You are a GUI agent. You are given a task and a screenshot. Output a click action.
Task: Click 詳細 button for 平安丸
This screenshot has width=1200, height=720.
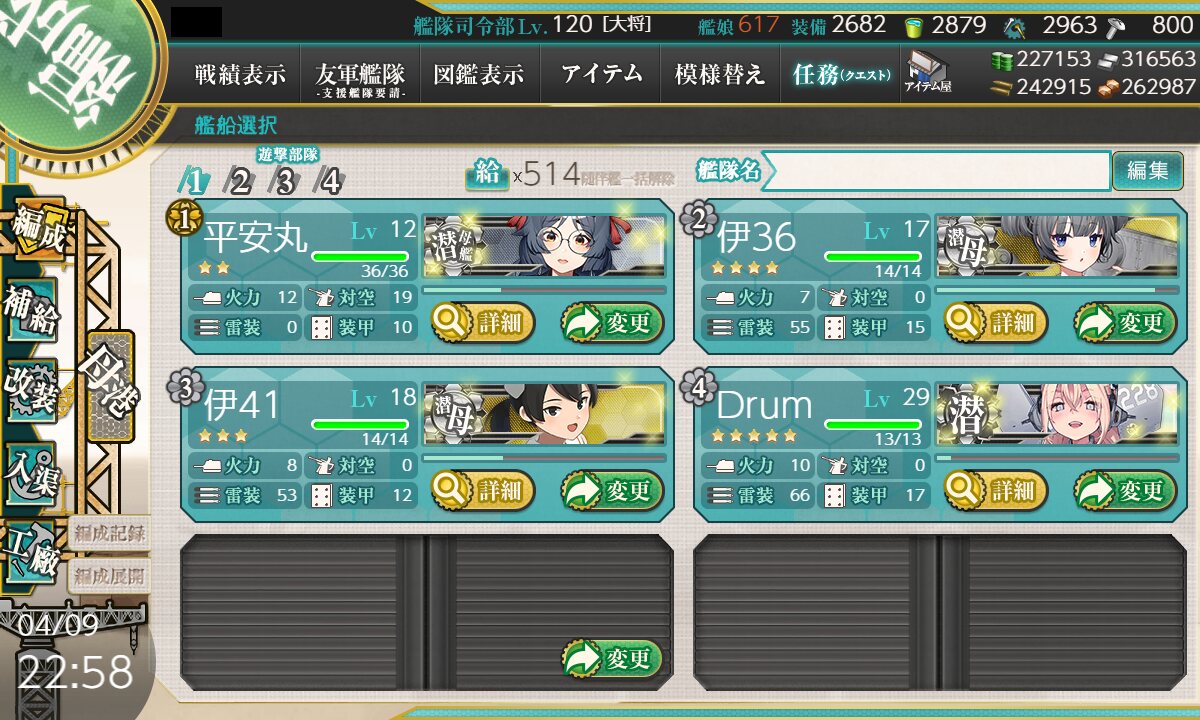click(x=483, y=323)
